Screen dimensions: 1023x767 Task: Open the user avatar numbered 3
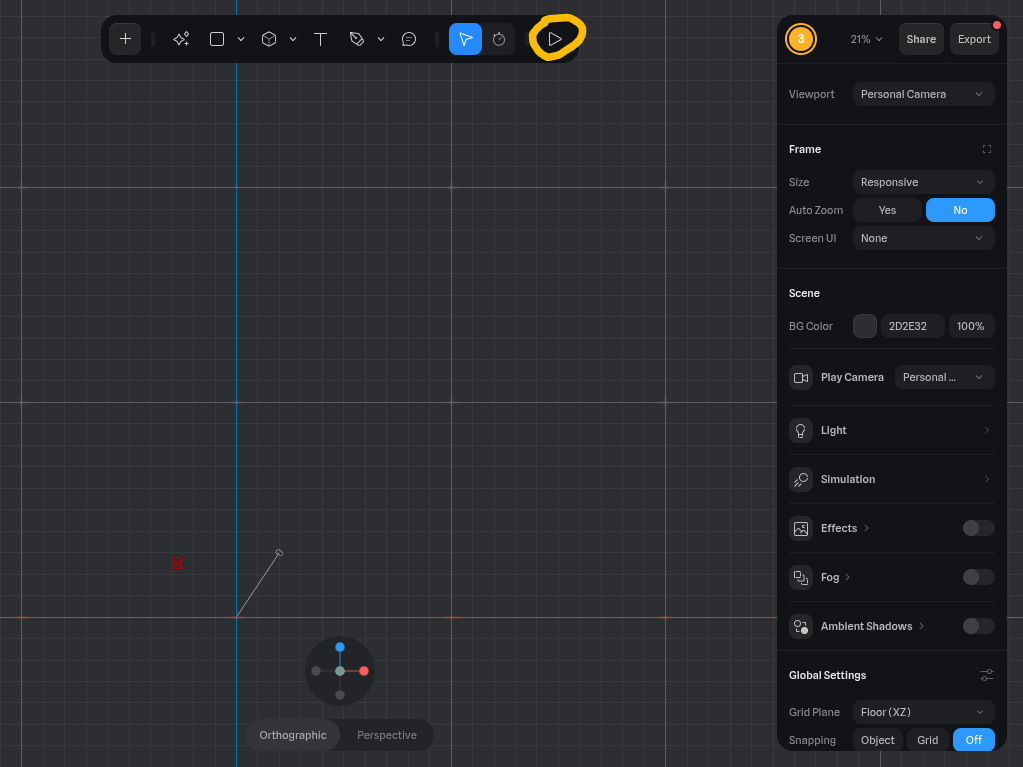[801, 39]
